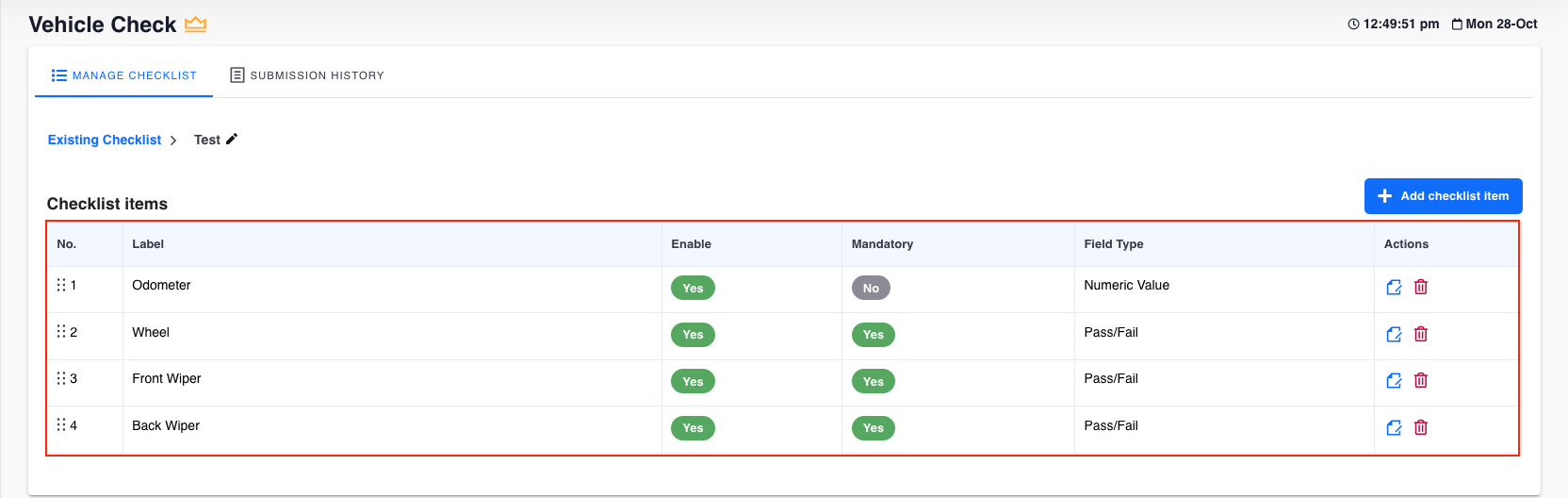Viewport: 1568px width, 498px height.
Task: Toggle Wheel Mandatory Yes badge
Action: point(874,335)
